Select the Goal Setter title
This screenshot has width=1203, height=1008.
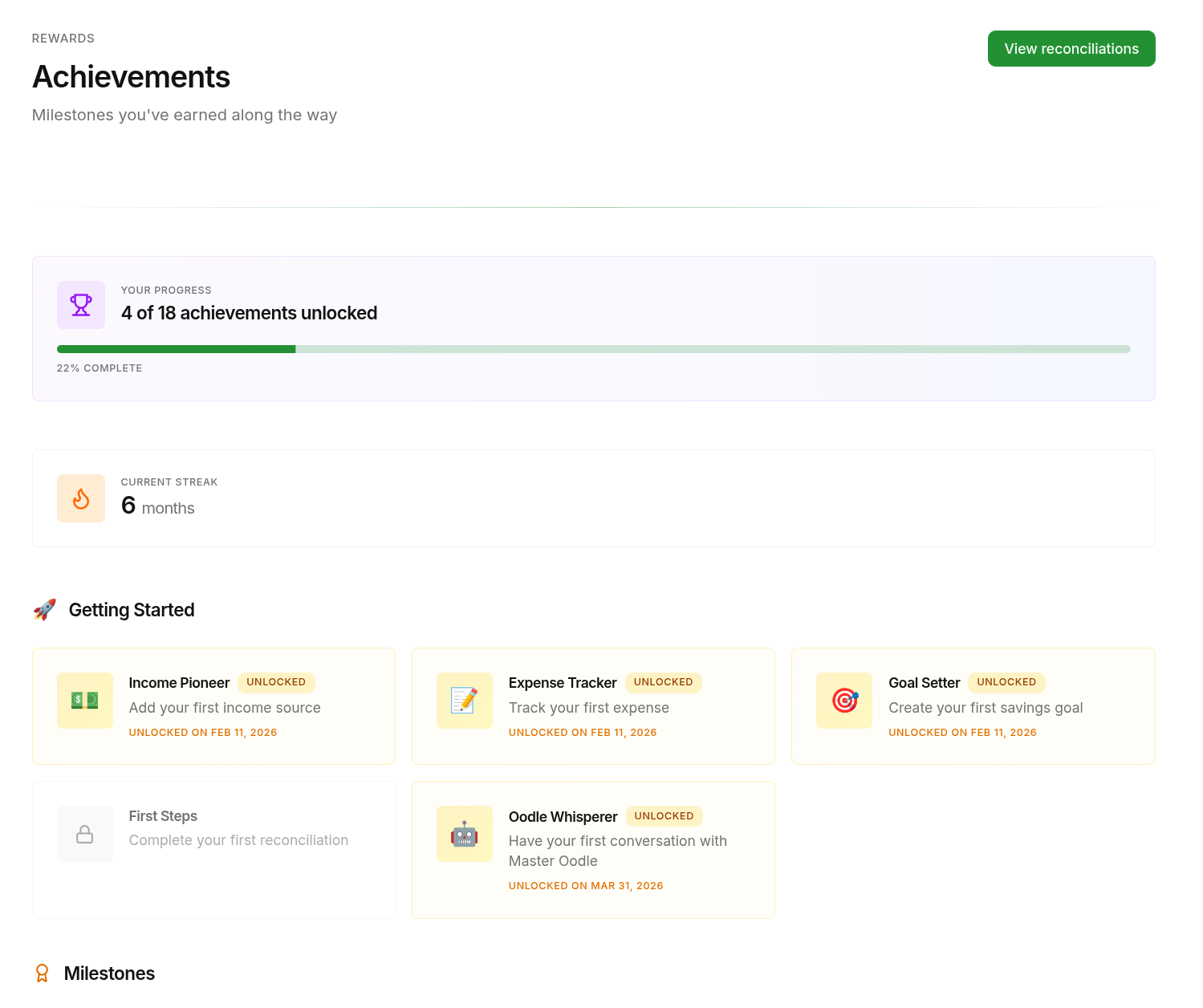[924, 683]
